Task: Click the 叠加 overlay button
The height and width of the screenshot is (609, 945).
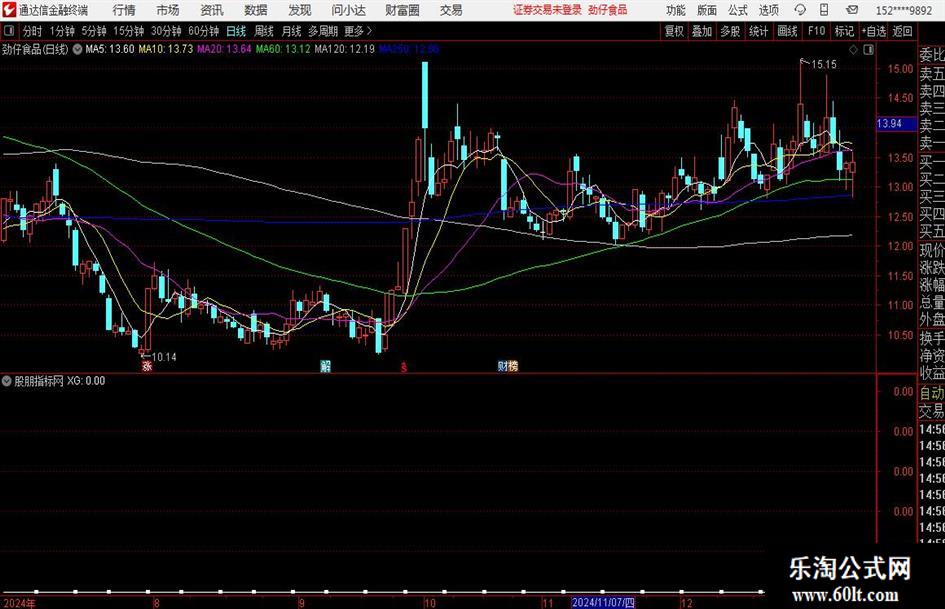Action: (702, 31)
